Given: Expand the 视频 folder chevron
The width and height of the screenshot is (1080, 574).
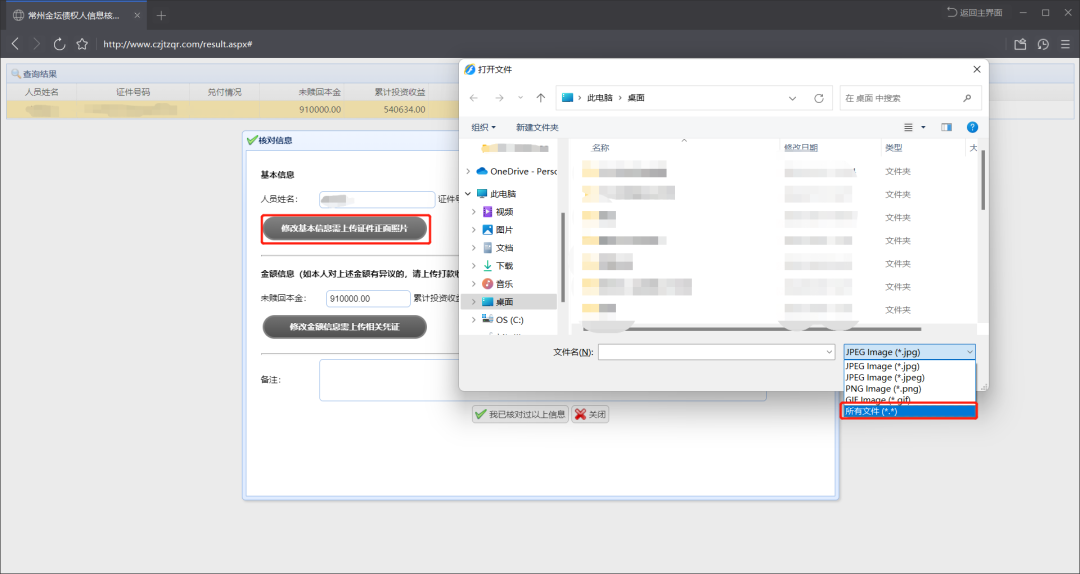Looking at the screenshot, I should click(x=474, y=212).
